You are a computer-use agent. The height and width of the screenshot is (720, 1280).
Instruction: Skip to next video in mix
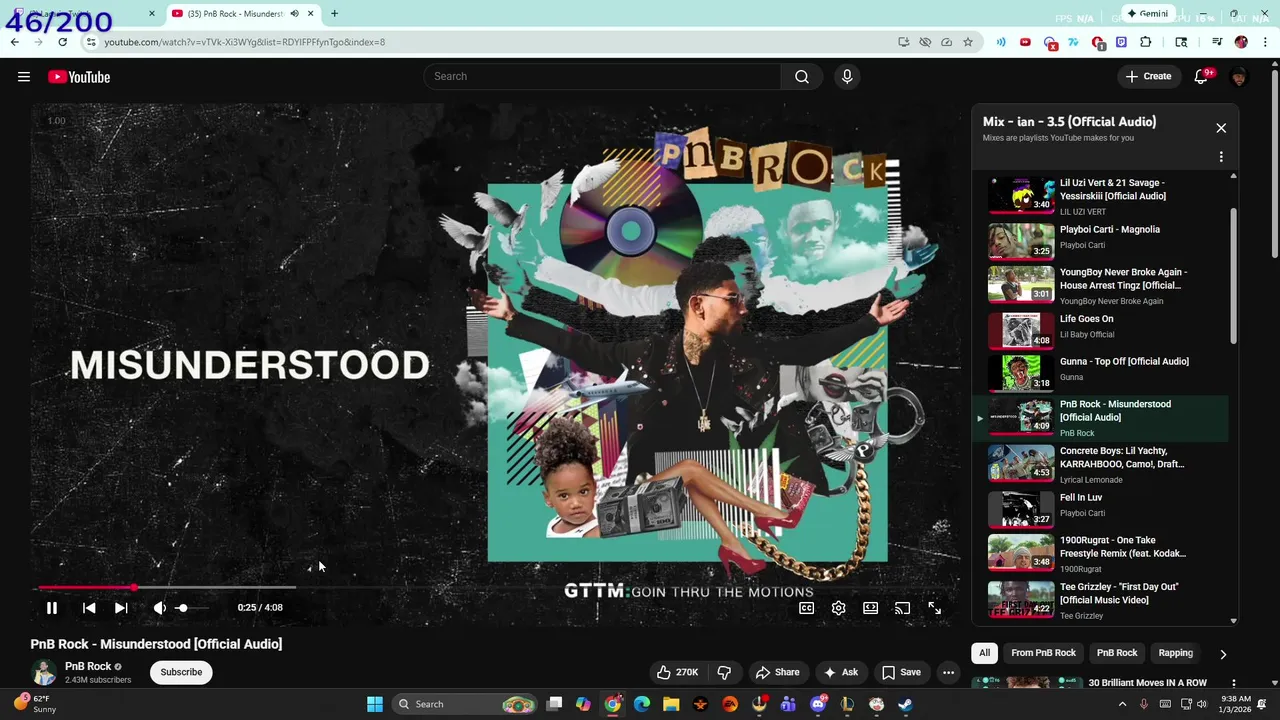(x=121, y=608)
